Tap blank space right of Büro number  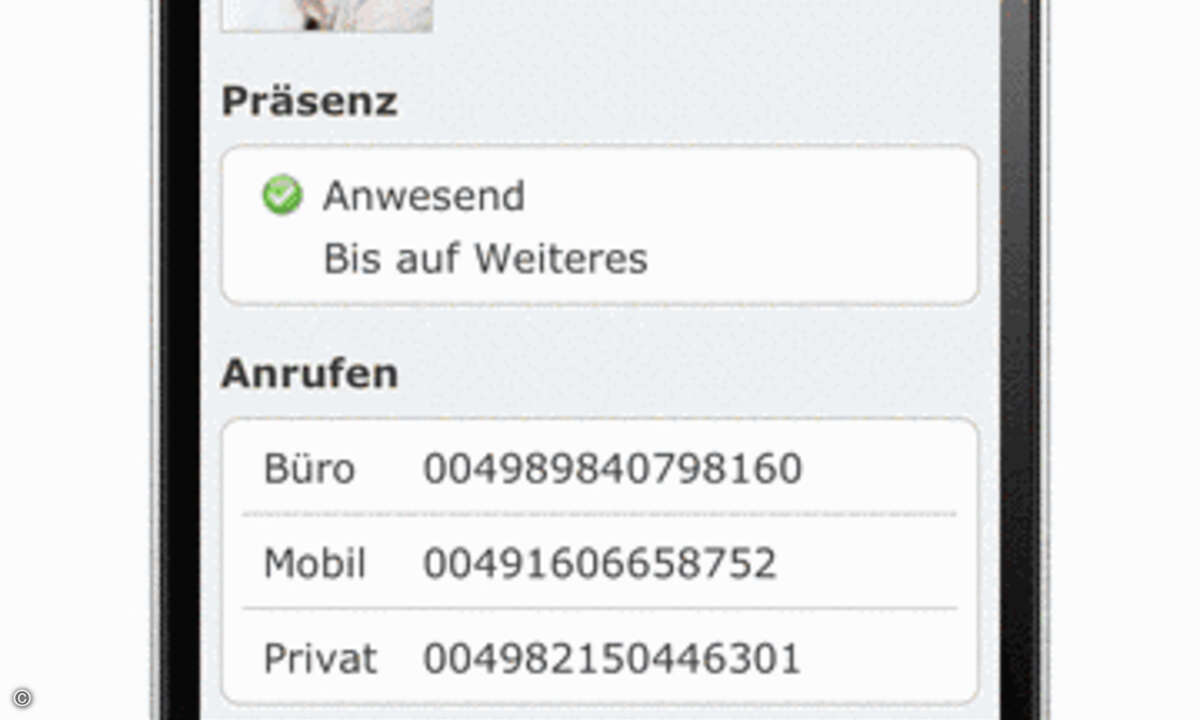pos(880,468)
